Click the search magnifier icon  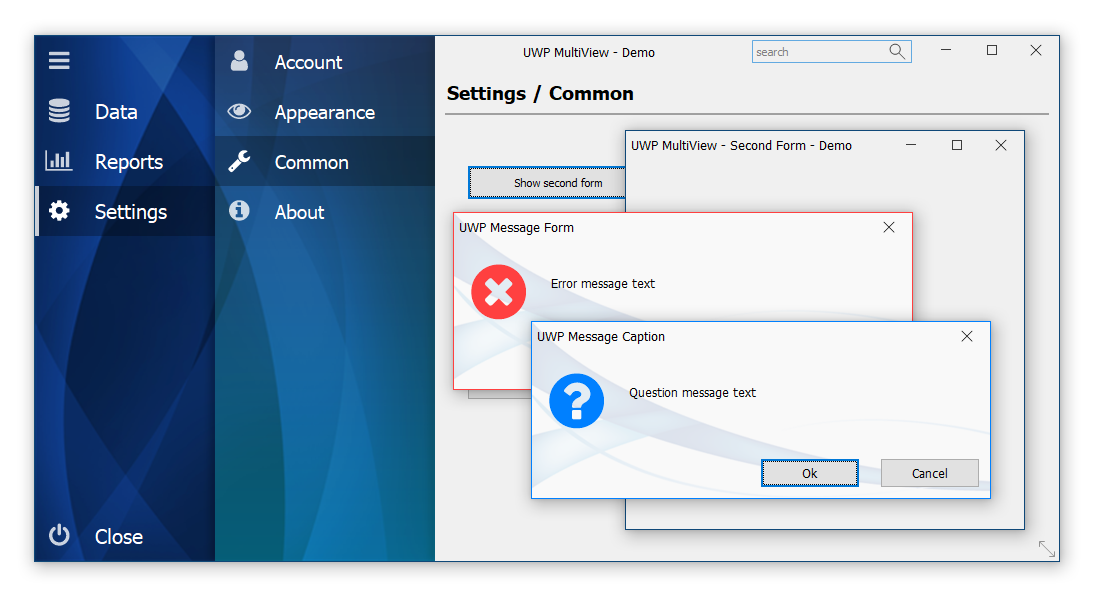897,51
